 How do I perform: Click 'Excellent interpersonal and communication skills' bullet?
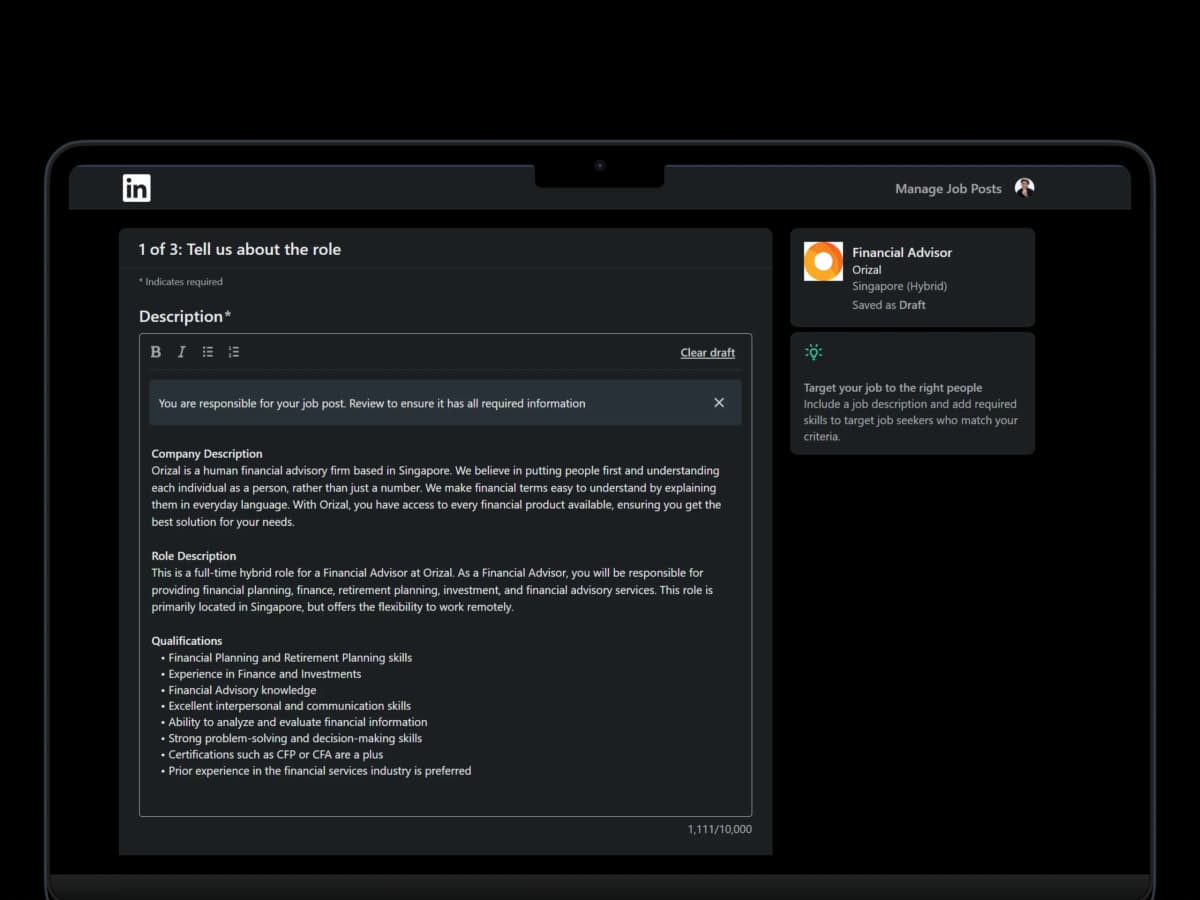290,706
